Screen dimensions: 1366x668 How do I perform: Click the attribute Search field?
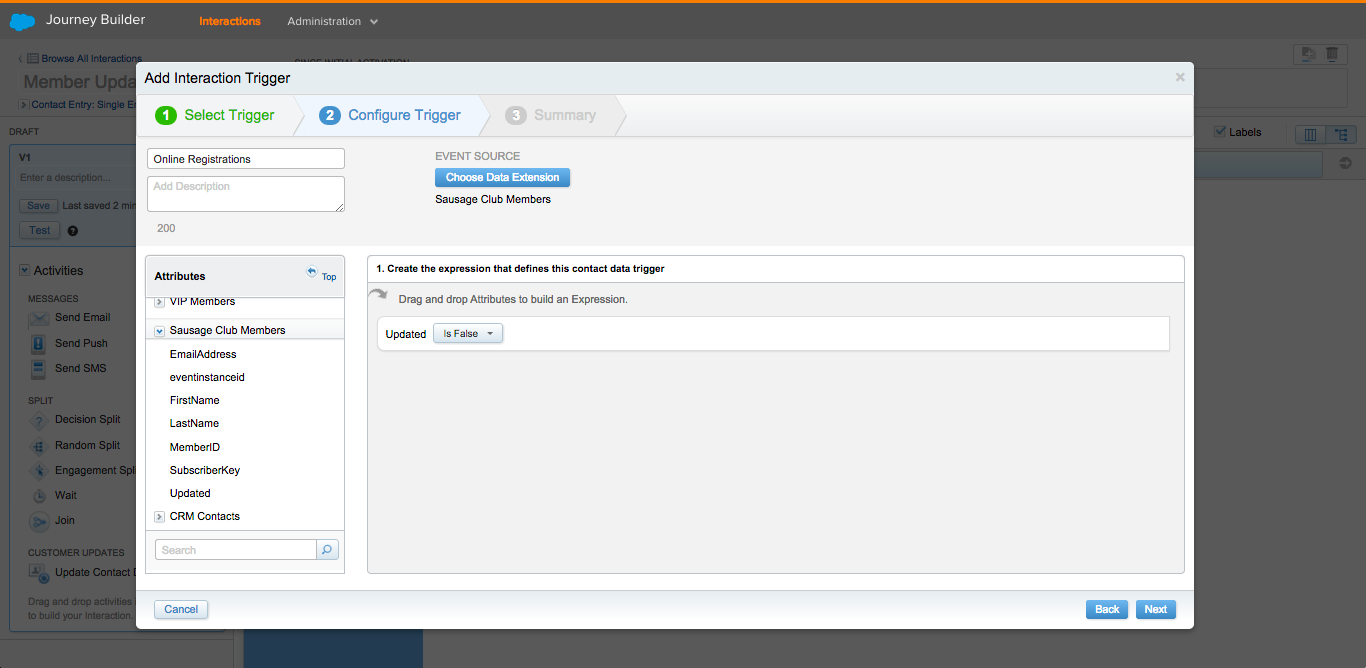click(236, 550)
